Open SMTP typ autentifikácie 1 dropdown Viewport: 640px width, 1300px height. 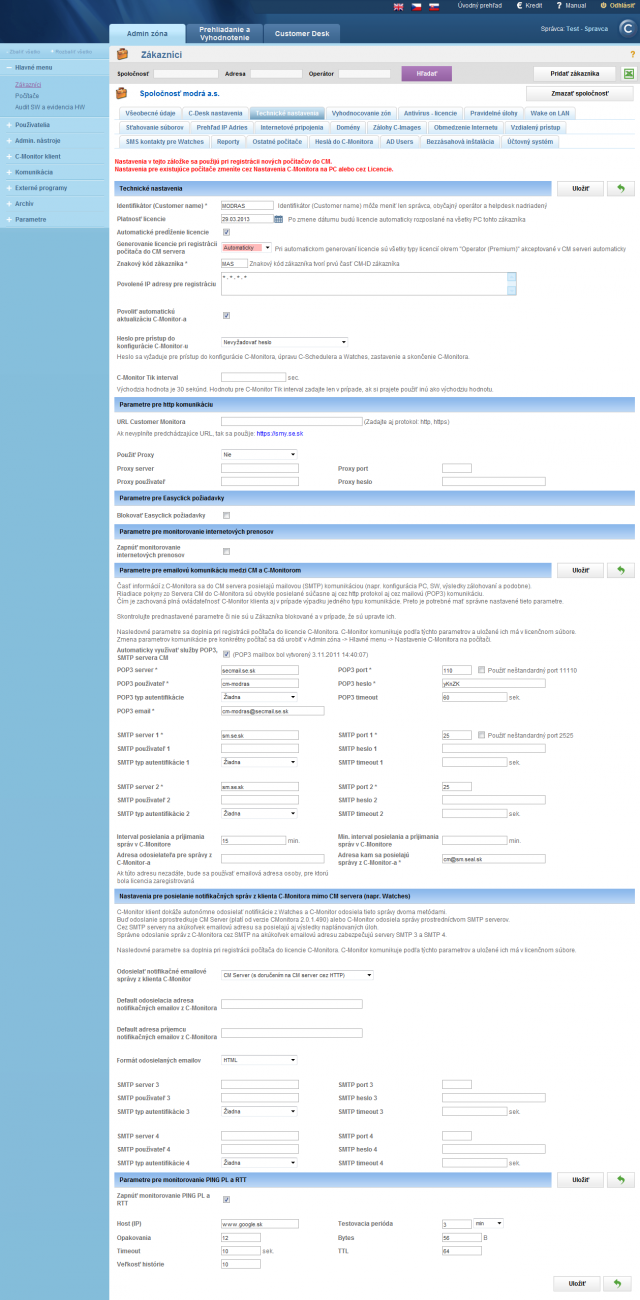coord(259,762)
